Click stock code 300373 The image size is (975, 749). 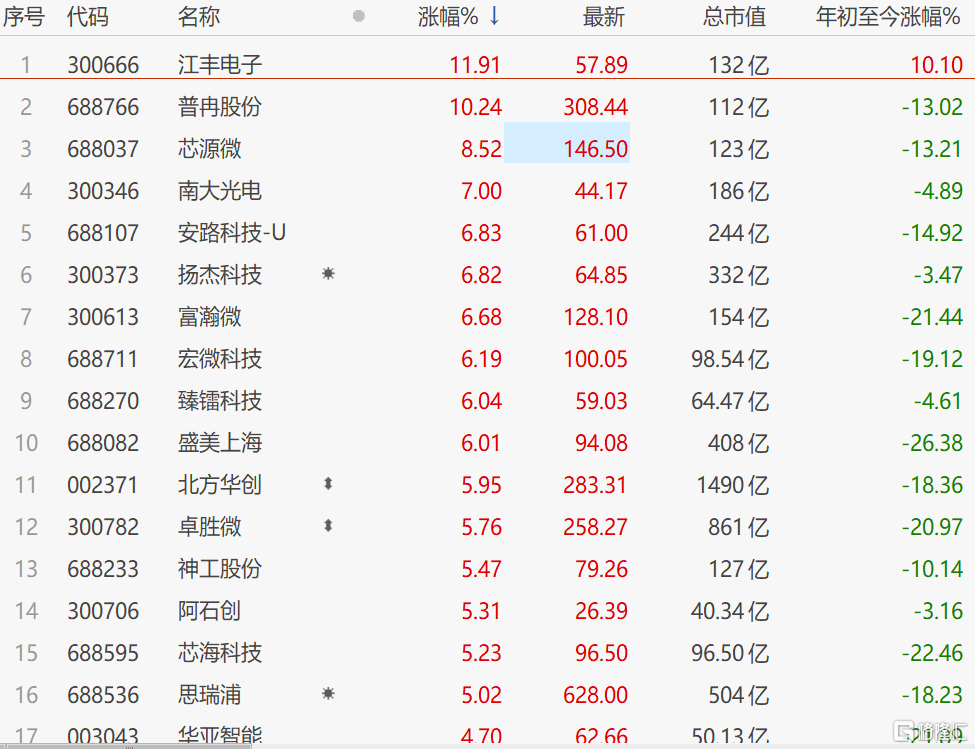103,275
